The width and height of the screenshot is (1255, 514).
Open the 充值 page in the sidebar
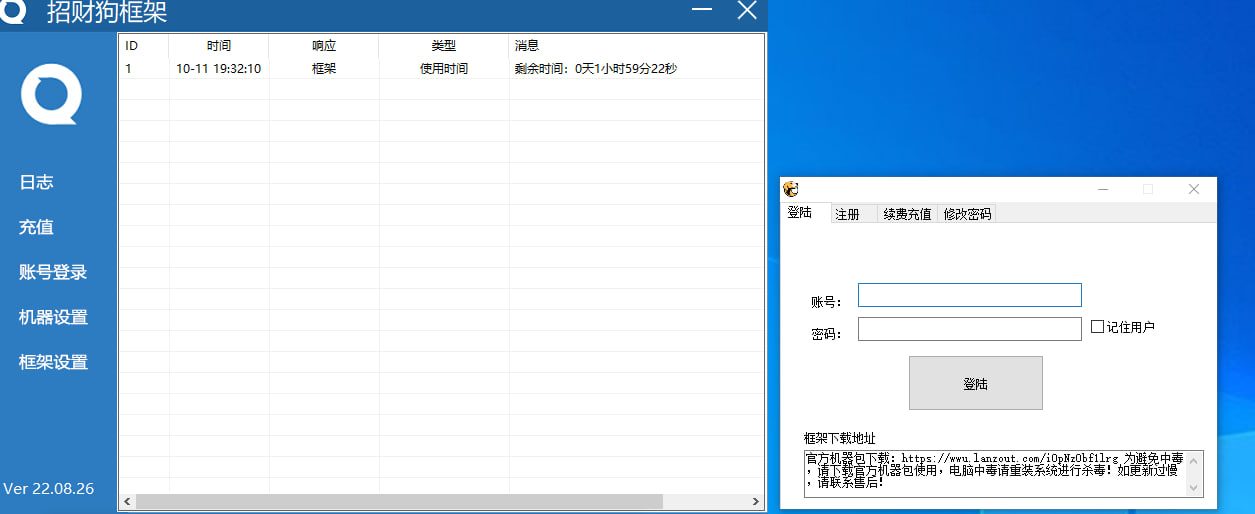click(36, 227)
